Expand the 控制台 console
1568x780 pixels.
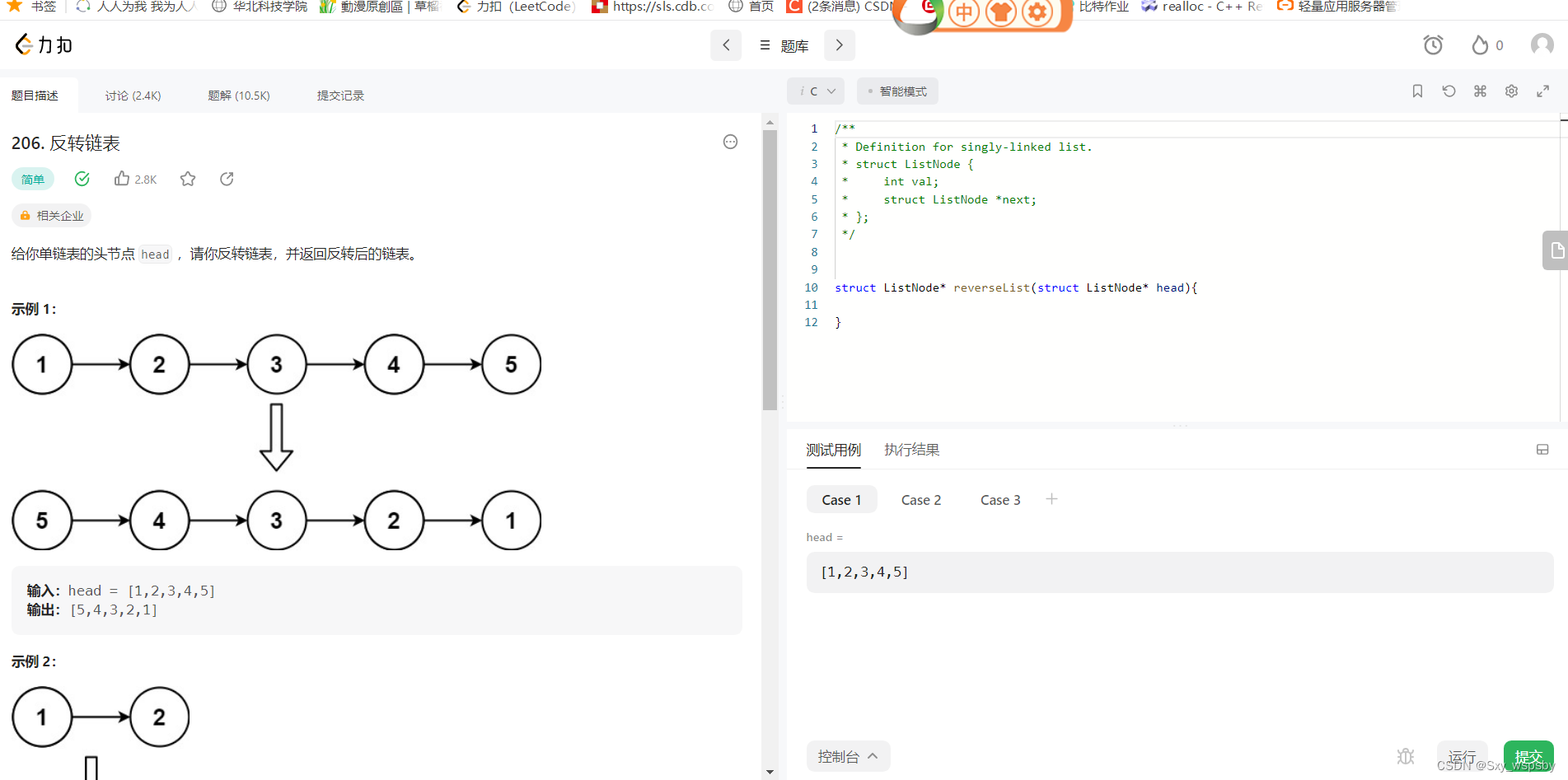[848, 756]
